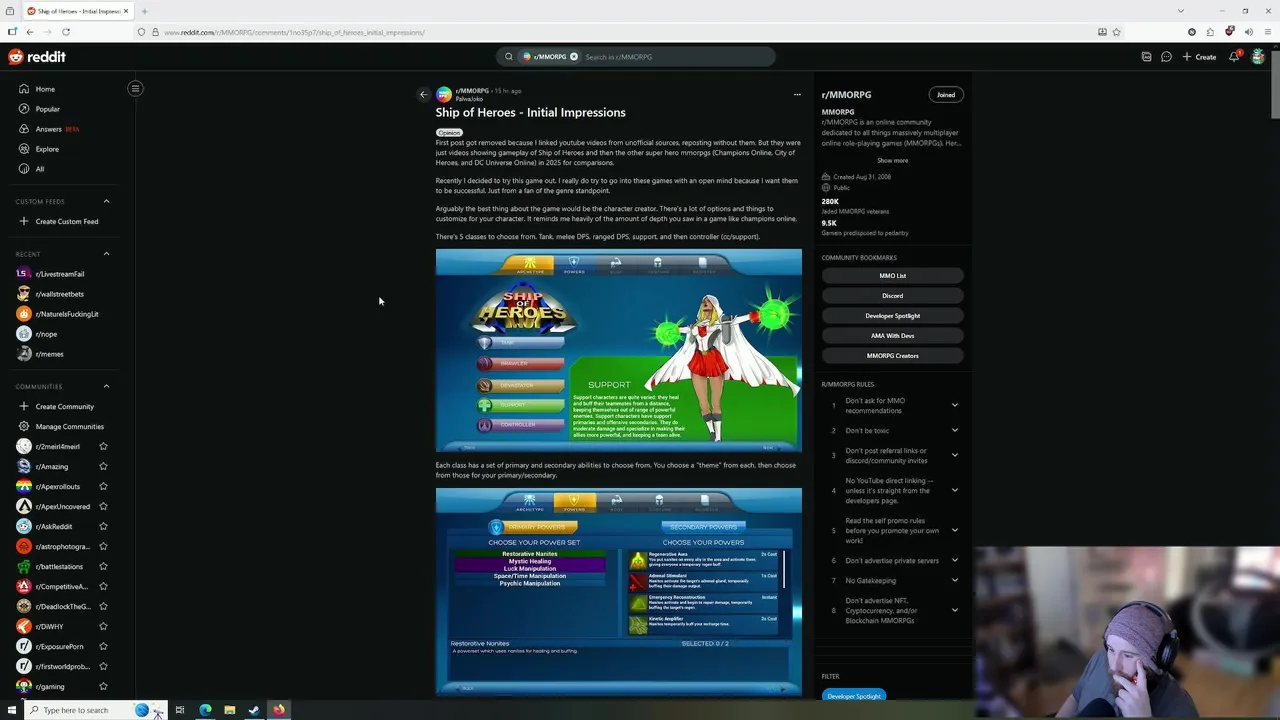Click the browser back arrow

30,32
